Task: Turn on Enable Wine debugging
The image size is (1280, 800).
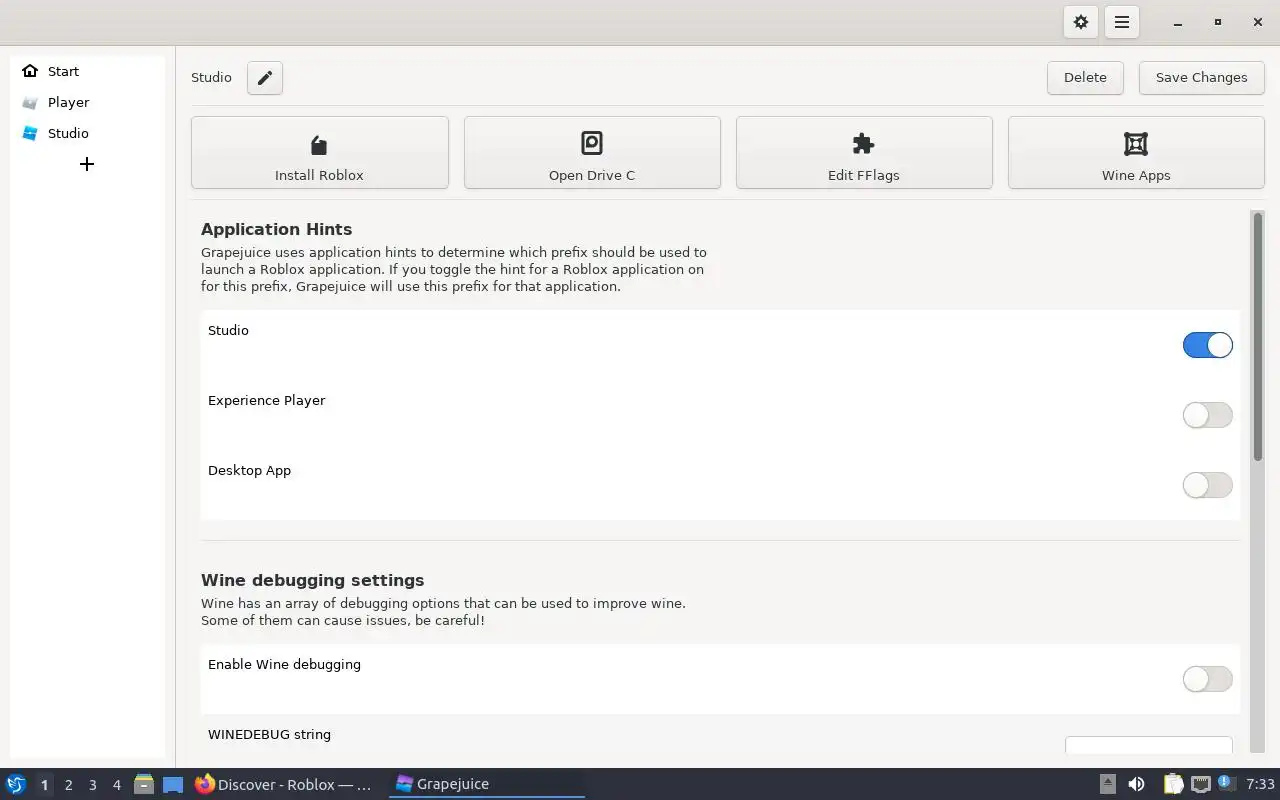Action: pos(1208,679)
